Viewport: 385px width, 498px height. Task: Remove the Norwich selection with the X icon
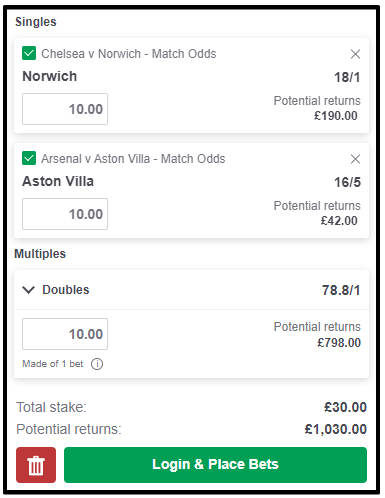(355, 54)
